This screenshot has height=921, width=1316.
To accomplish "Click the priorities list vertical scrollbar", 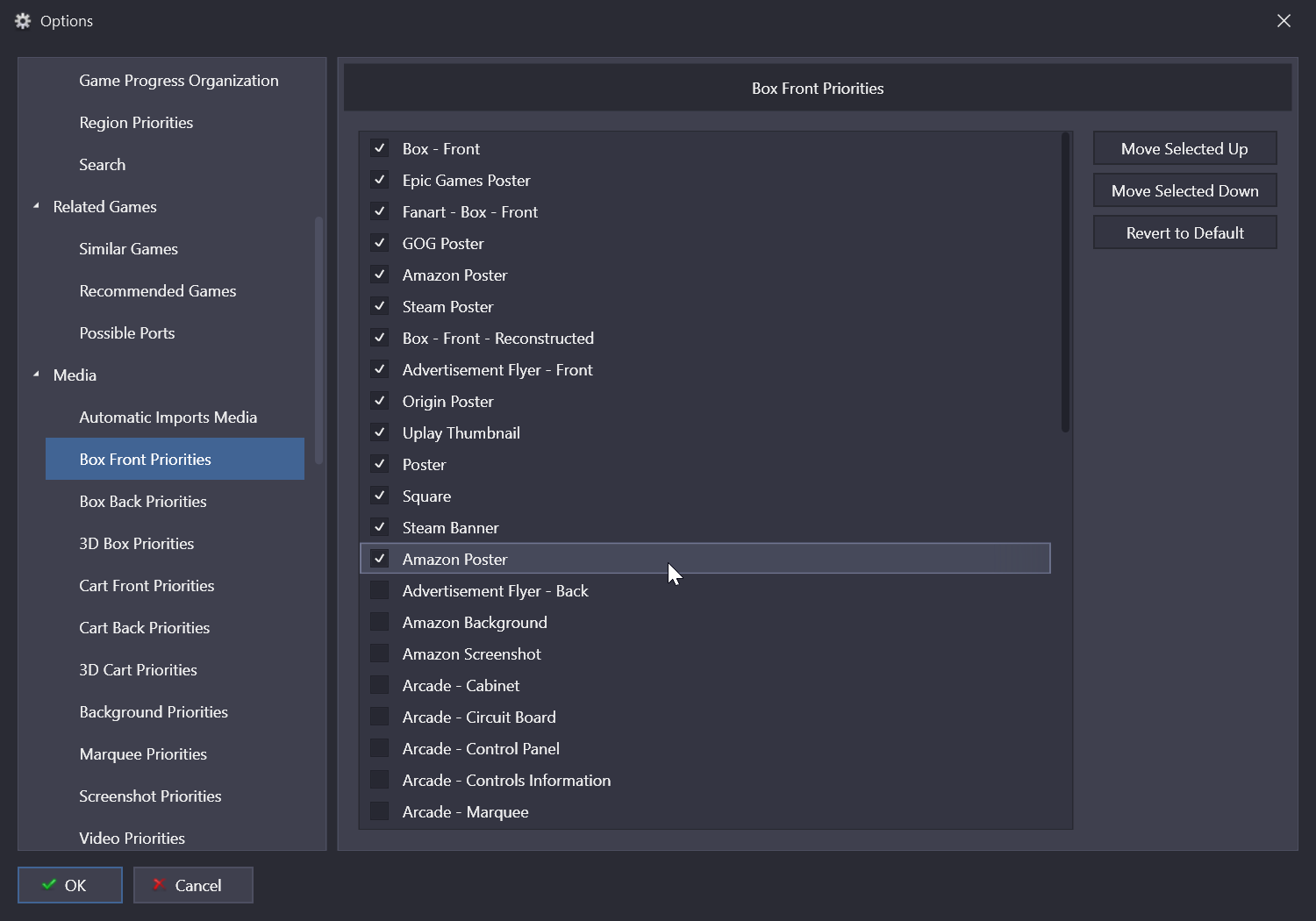I will click(1065, 282).
